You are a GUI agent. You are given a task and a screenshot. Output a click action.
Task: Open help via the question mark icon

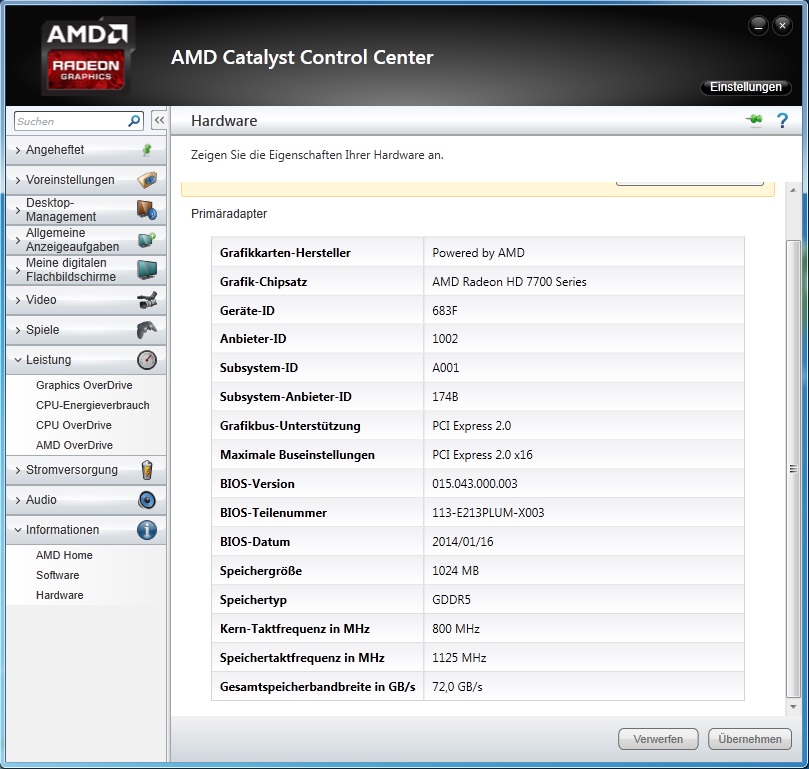(783, 121)
